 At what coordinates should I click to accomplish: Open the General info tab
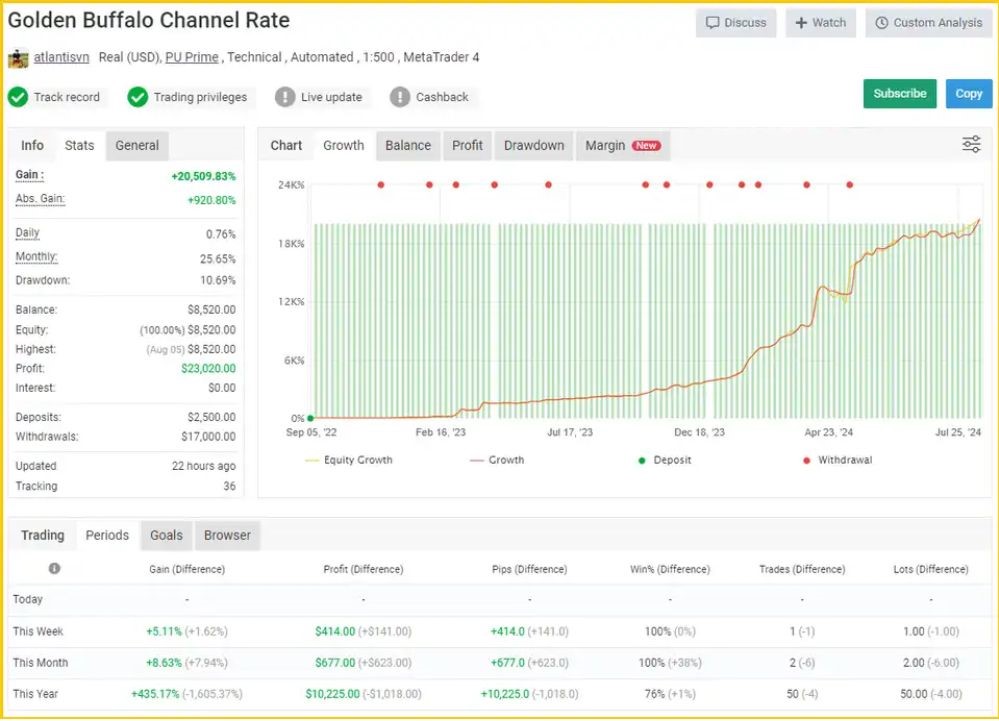(x=137, y=145)
